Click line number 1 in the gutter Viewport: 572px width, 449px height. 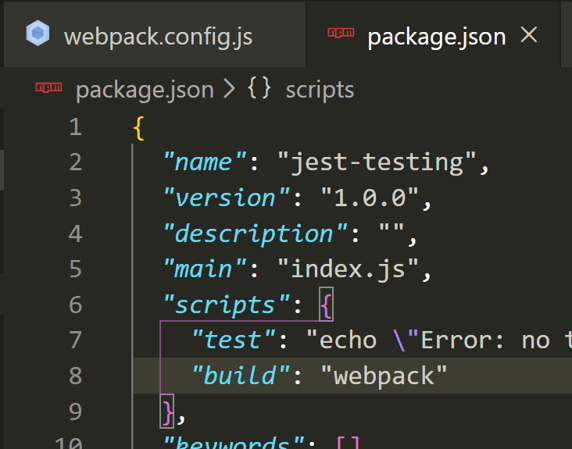(x=75, y=127)
